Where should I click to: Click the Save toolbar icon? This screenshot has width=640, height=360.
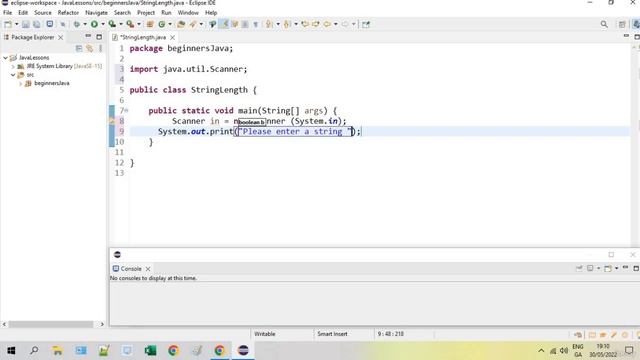point(26,24)
